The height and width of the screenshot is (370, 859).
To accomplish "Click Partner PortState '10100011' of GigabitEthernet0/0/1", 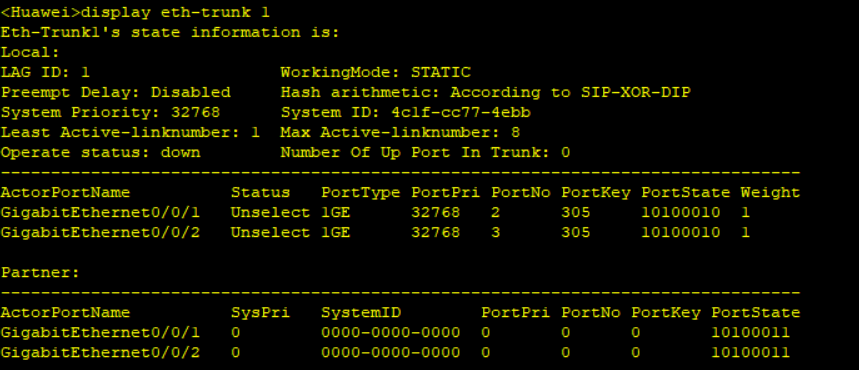I will [x=751, y=333].
